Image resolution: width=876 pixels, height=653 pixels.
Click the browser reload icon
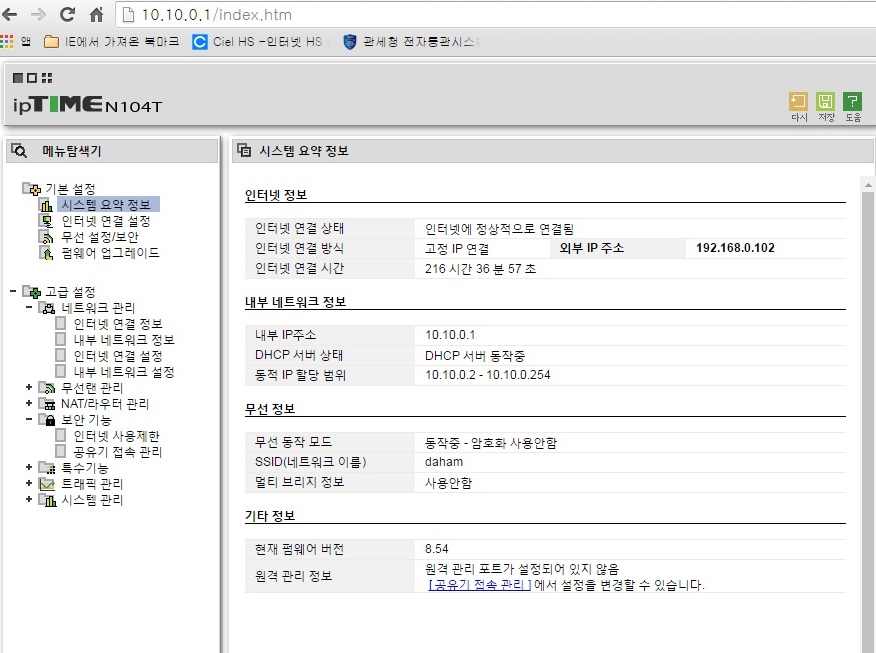(x=68, y=15)
